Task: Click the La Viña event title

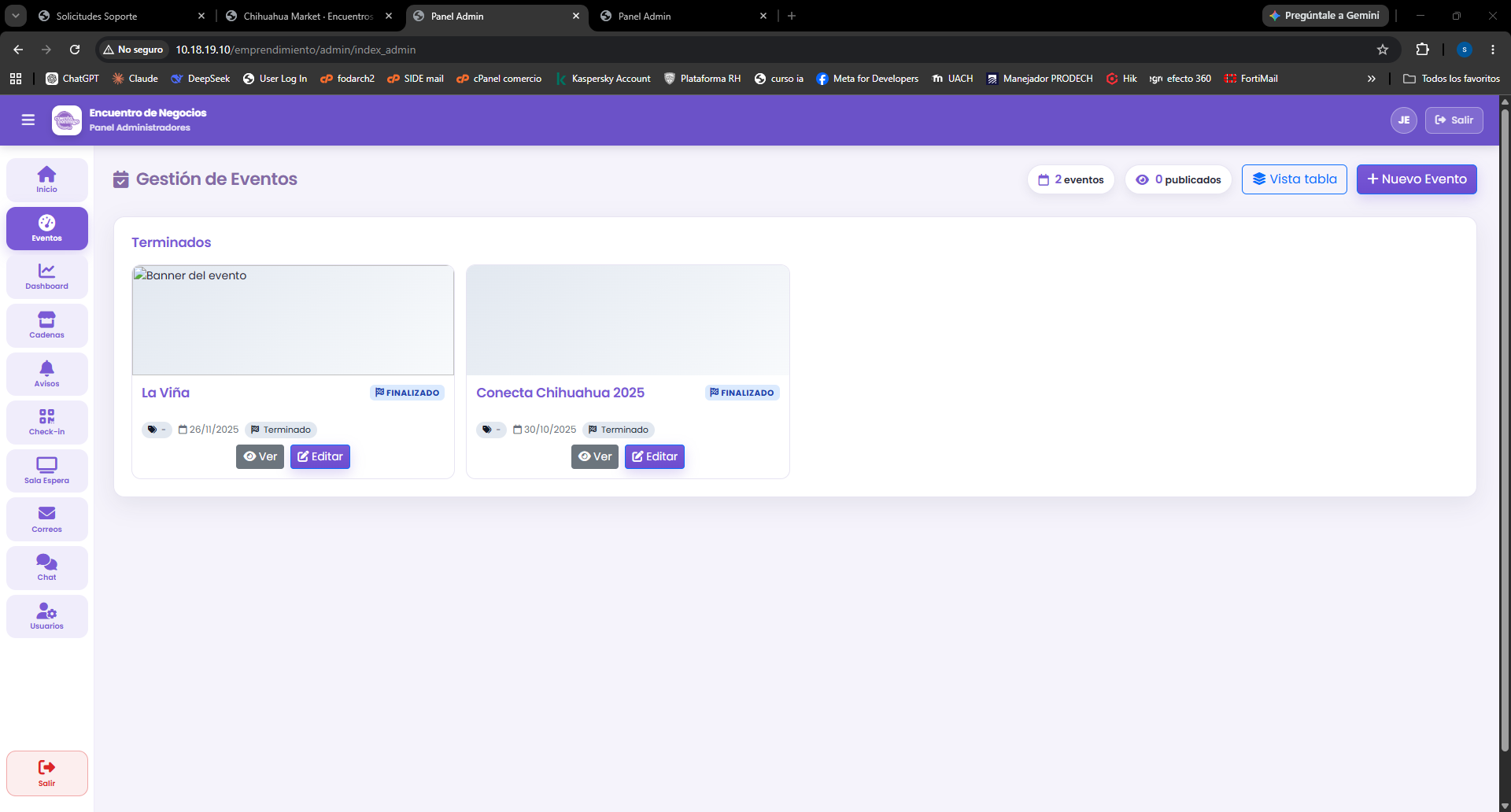Action: (x=165, y=393)
